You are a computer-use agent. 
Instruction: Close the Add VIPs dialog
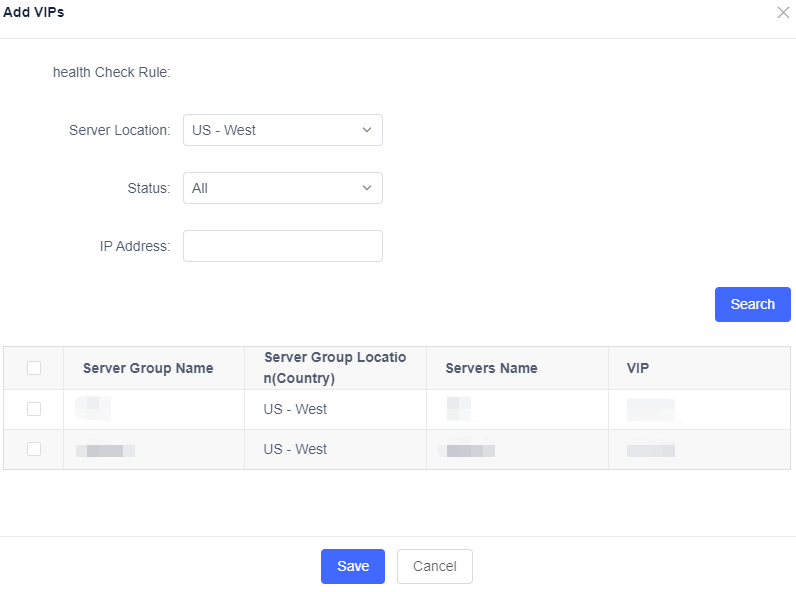(x=783, y=12)
